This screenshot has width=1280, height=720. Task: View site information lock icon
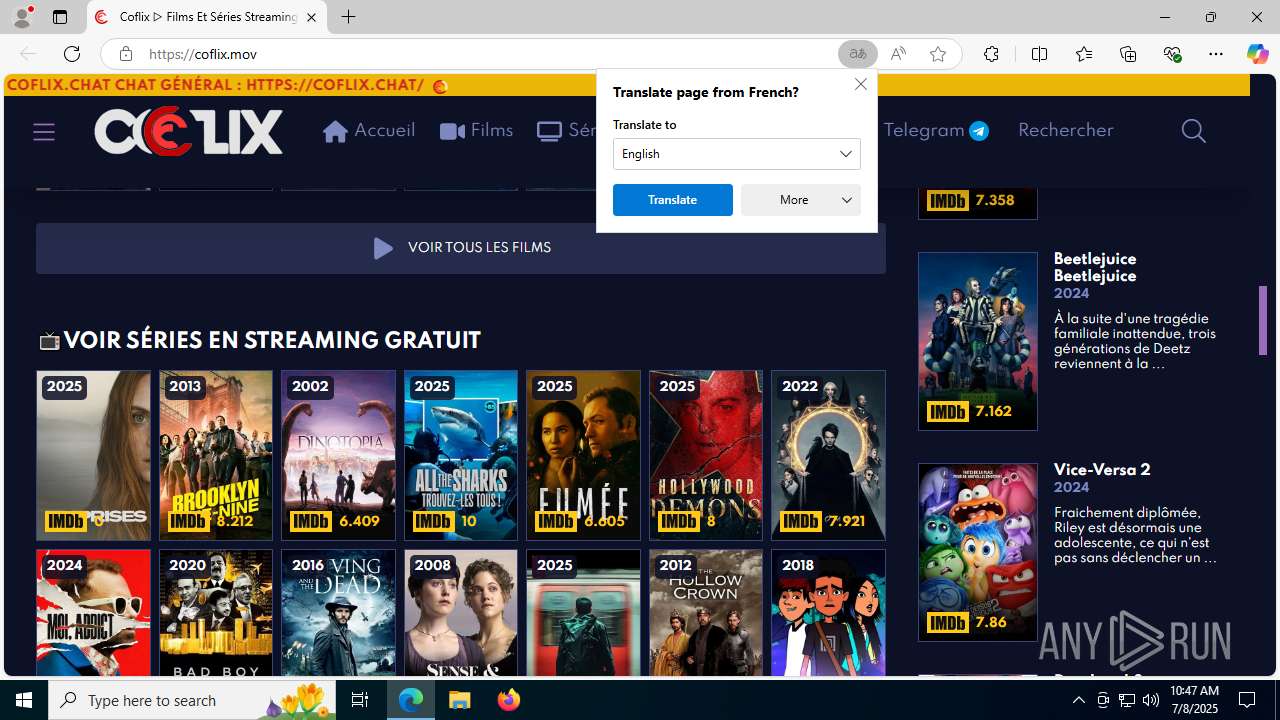click(125, 54)
